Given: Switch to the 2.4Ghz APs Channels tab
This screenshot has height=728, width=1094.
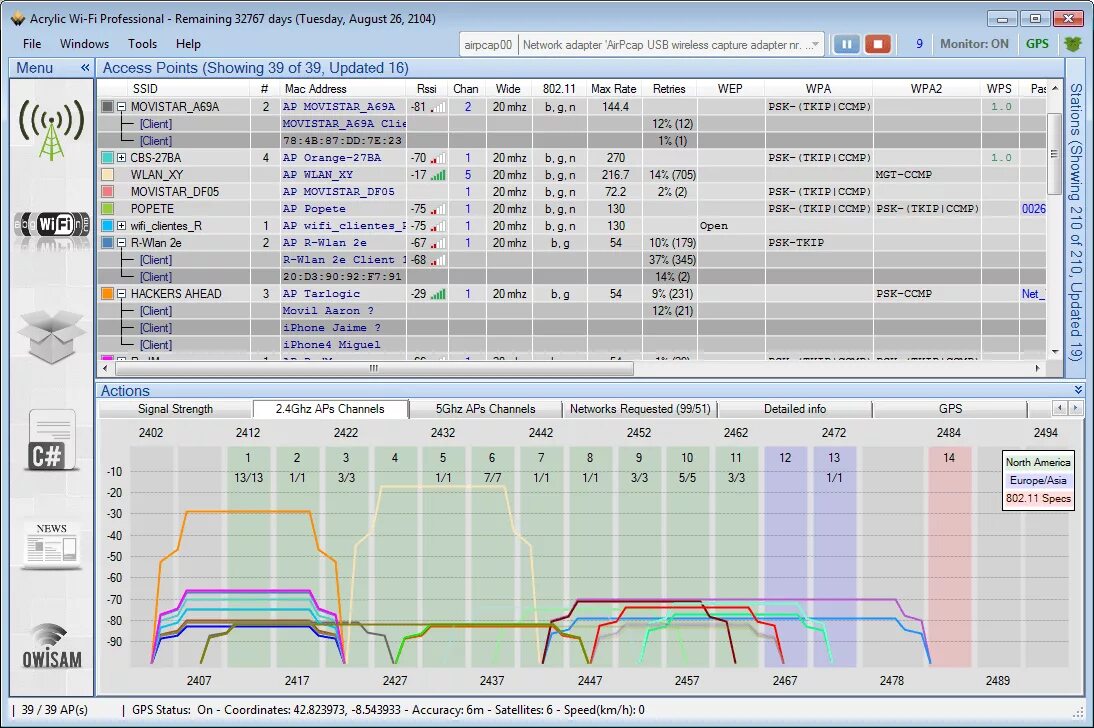Looking at the screenshot, I should coord(330,409).
